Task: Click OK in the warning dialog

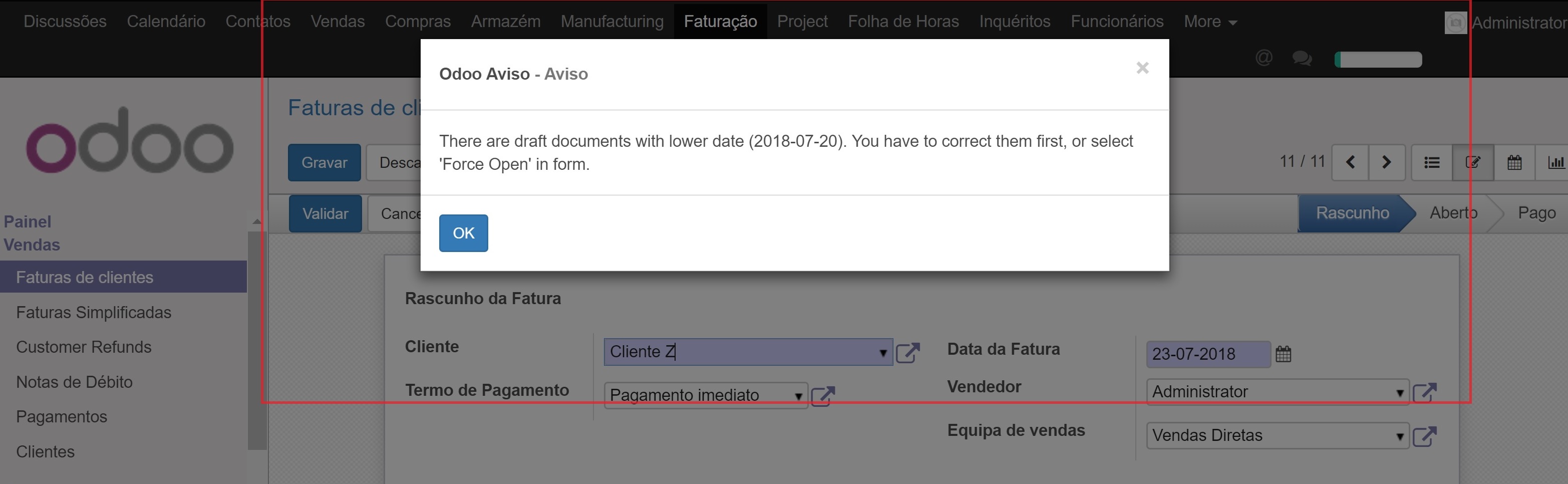Action: 463,233
